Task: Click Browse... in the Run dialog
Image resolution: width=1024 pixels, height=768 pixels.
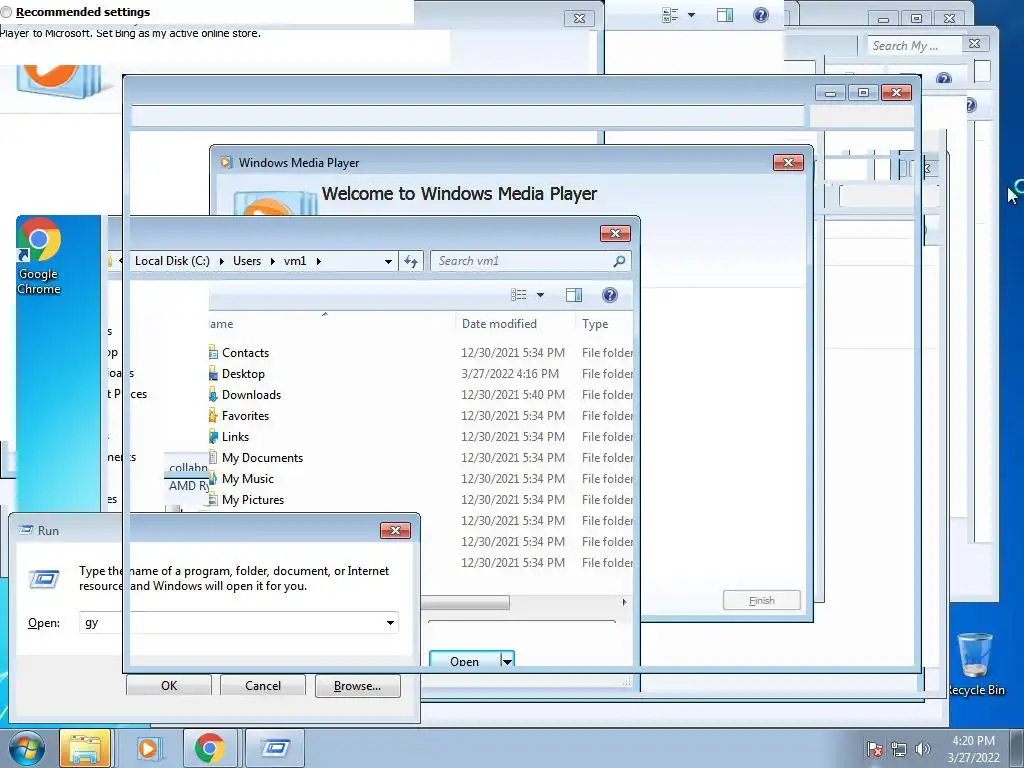Action: (x=357, y=686)
